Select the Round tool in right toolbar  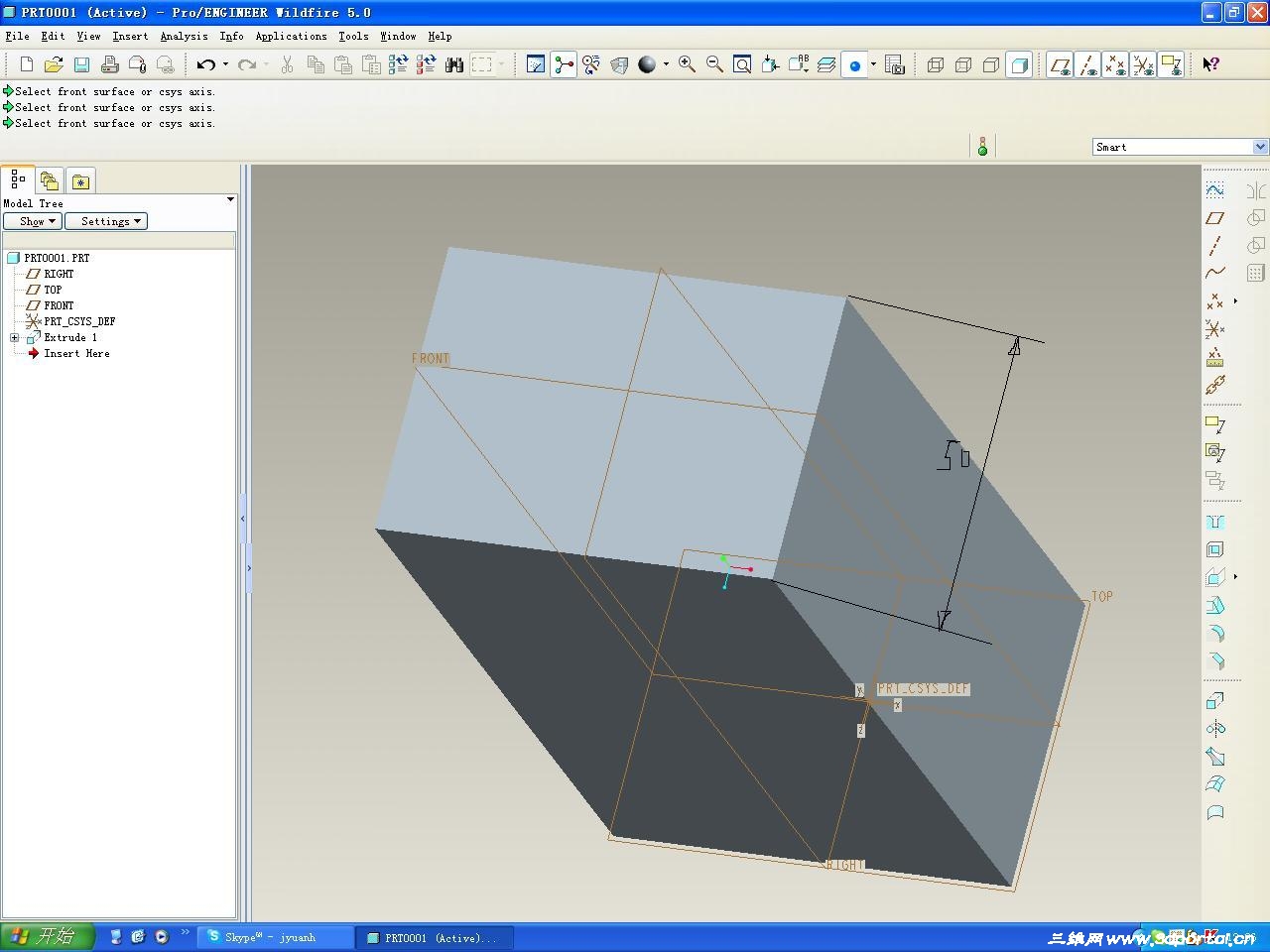(x=1214, y=634)
